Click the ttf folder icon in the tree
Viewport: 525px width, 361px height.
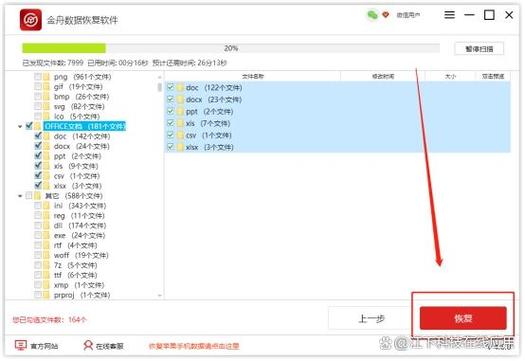pos(46,275)
